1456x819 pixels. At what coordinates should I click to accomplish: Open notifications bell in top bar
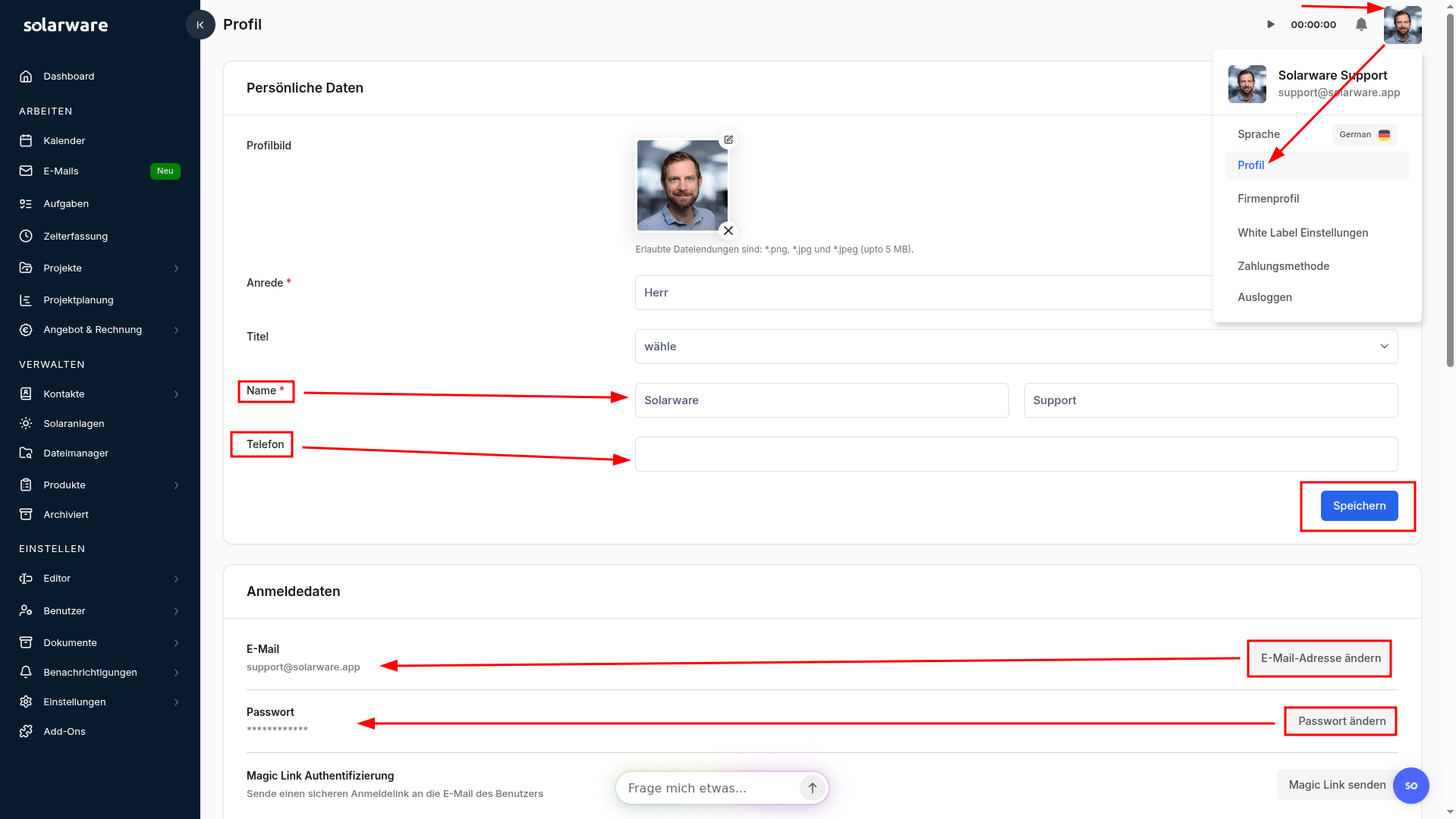pyautogui.click(x=1361, y=25)
